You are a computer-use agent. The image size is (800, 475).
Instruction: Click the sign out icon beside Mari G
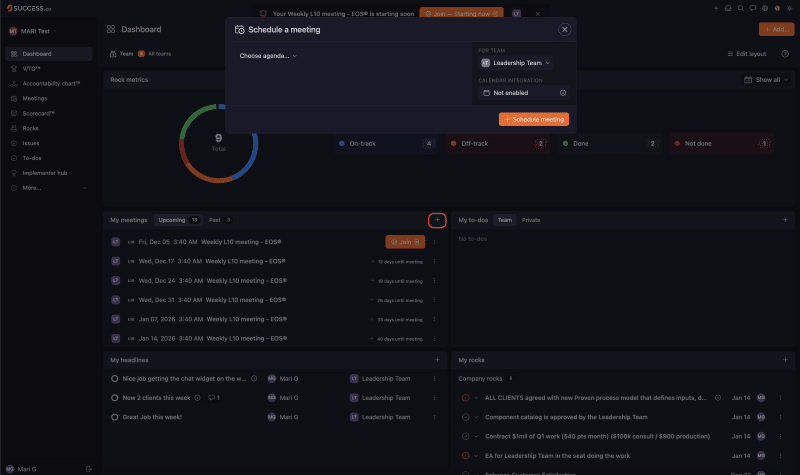89,469
